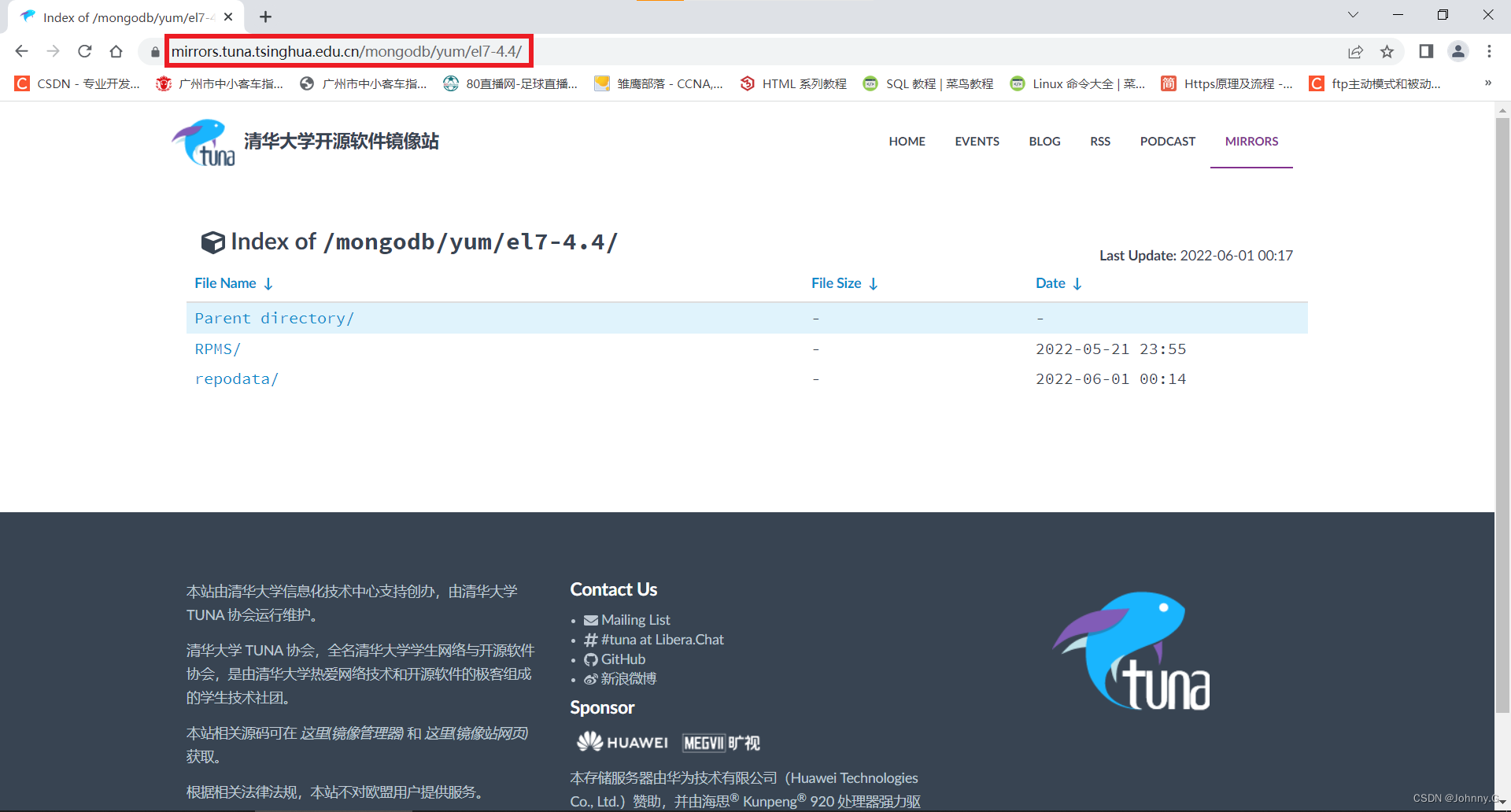Bookmark this page with the star icon
The height and width of the screenshot is (812, 1511).
[1387, 52]
